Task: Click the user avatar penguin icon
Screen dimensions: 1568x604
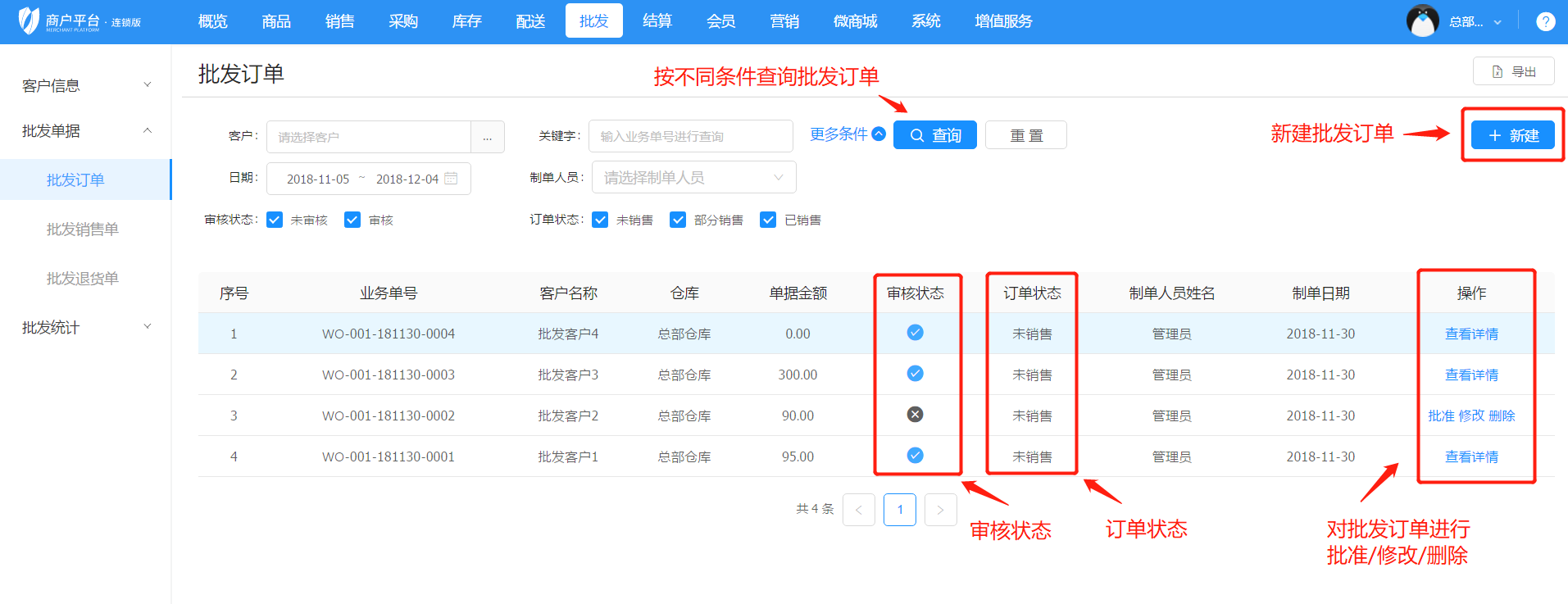Action: pyautogui.click(x=1422, y=21)
